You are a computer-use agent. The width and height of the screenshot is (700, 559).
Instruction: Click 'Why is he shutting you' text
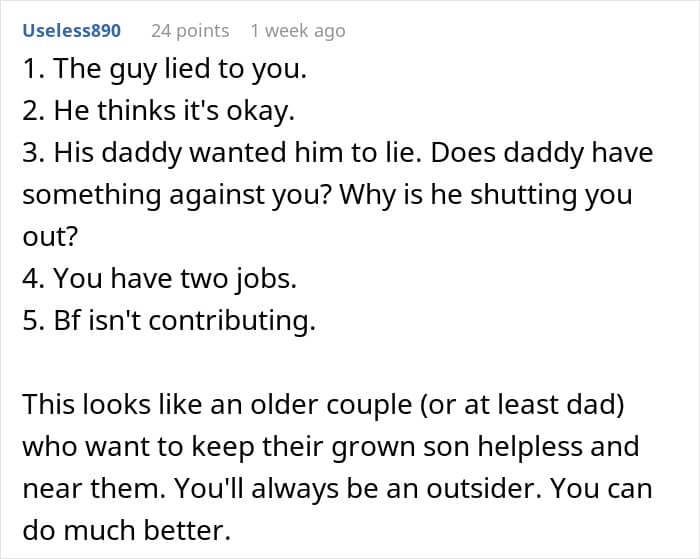click(x=486, y=195)
